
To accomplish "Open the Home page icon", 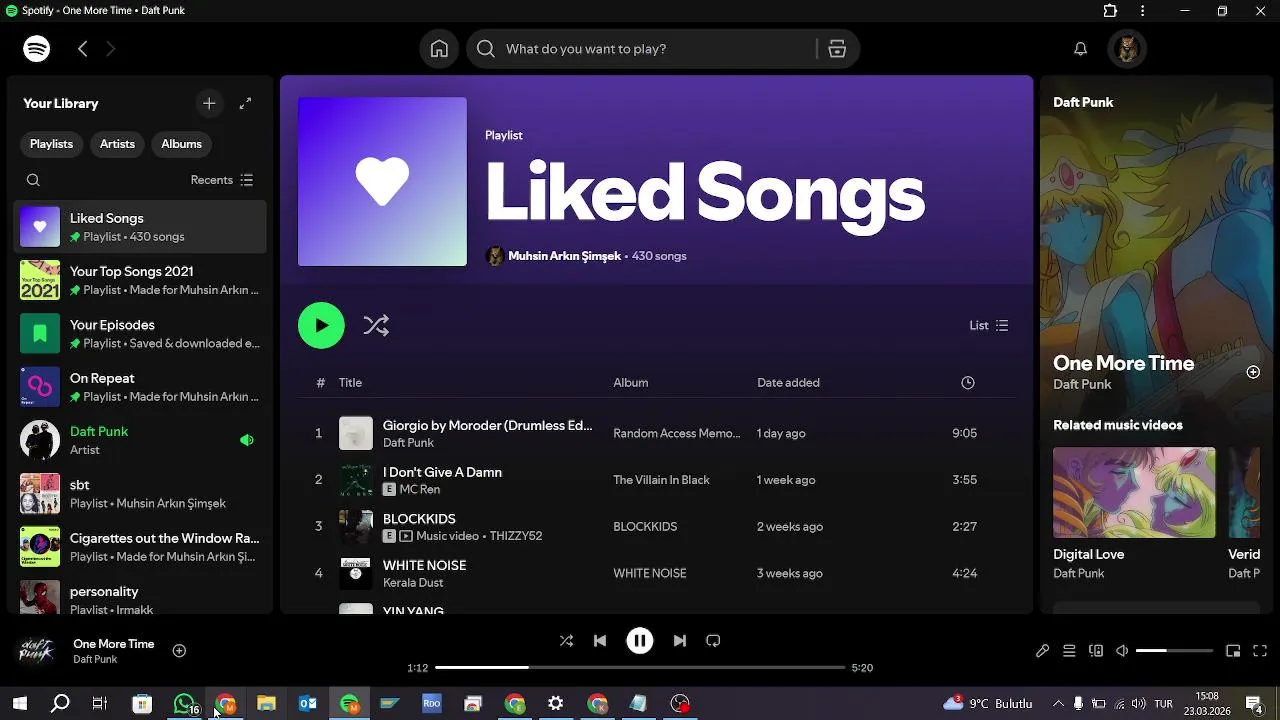I will click(x=439, y=49).
